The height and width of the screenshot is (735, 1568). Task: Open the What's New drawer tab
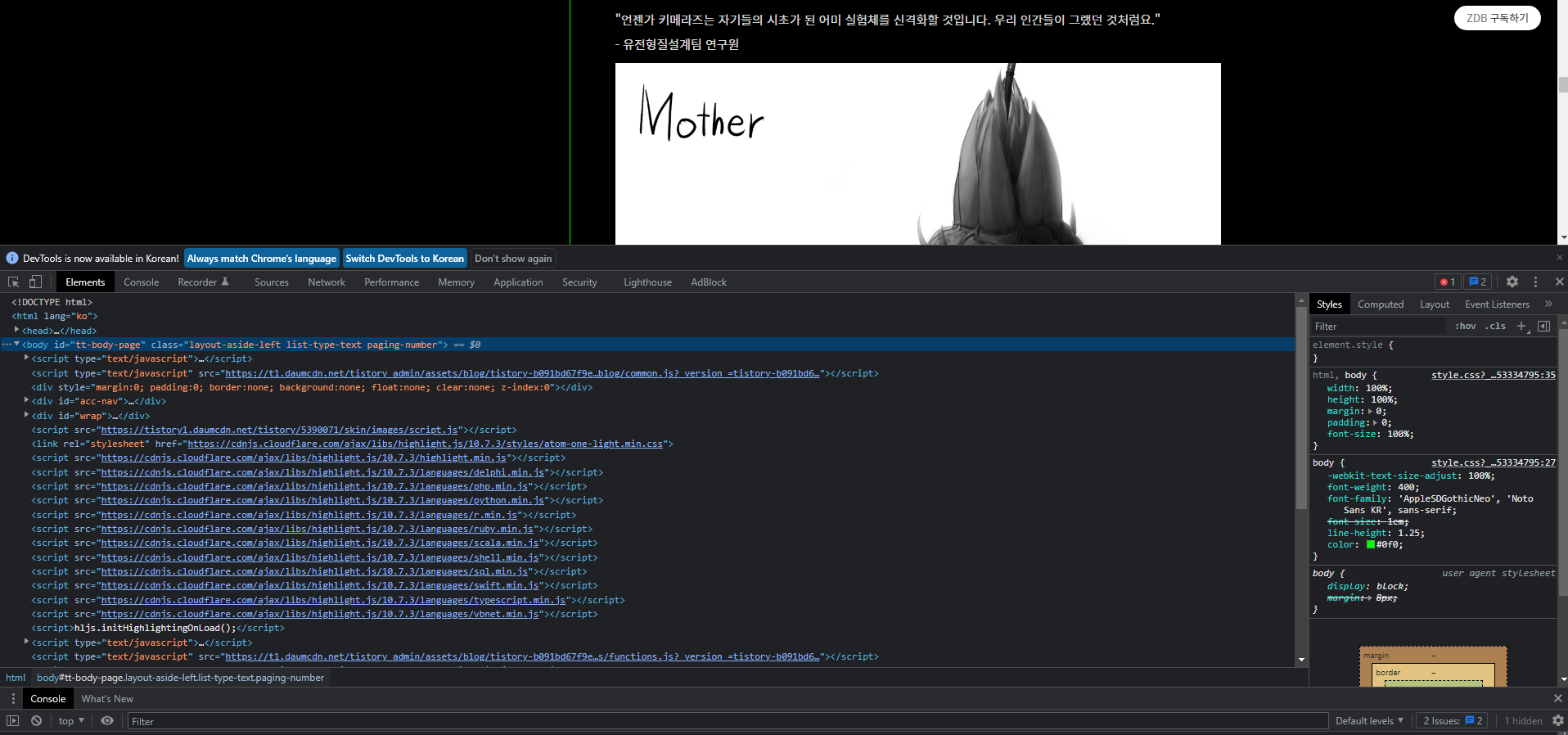pos(107,698)
